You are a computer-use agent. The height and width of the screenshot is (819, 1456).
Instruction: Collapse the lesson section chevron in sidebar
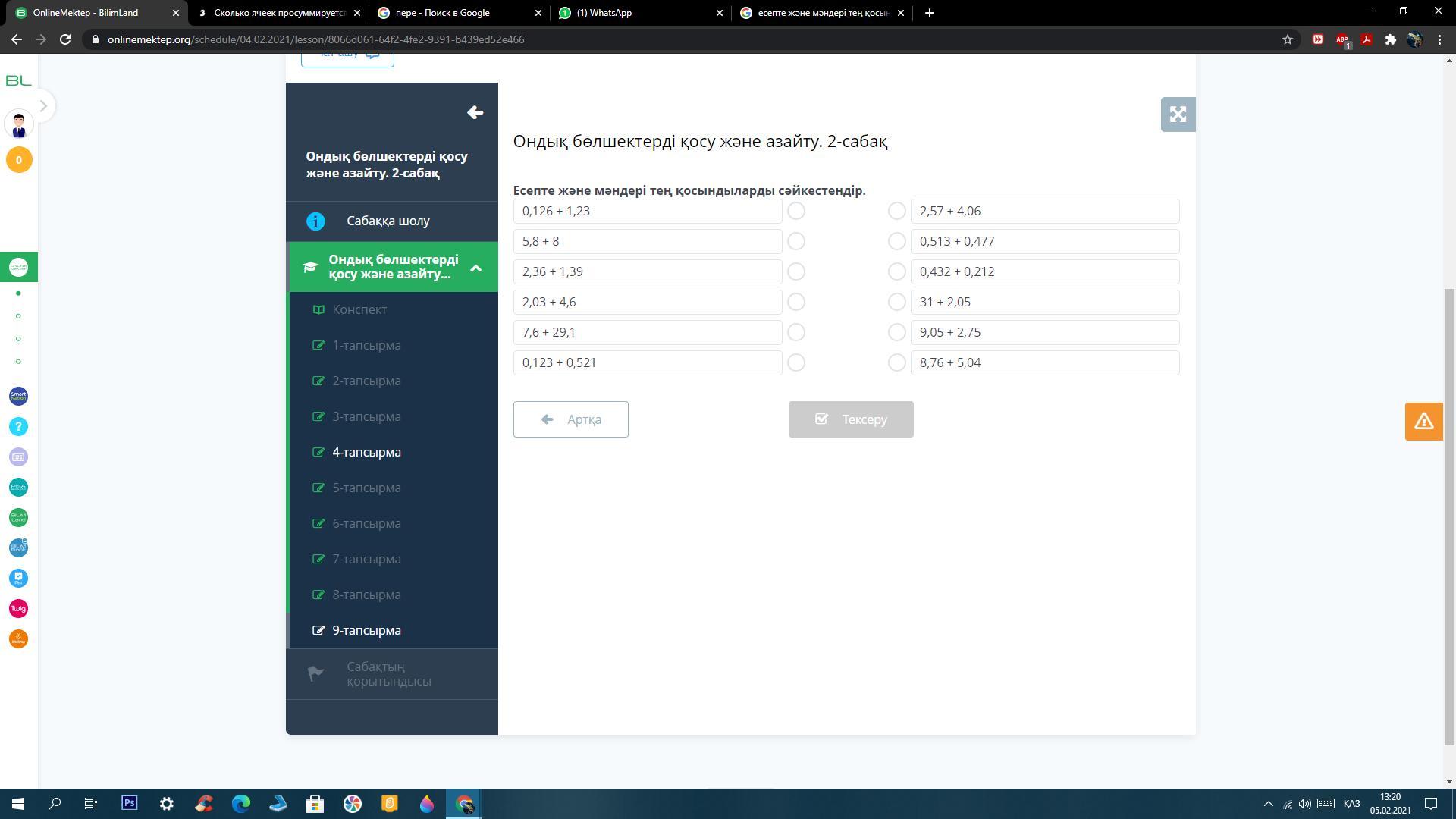(475, 268)
